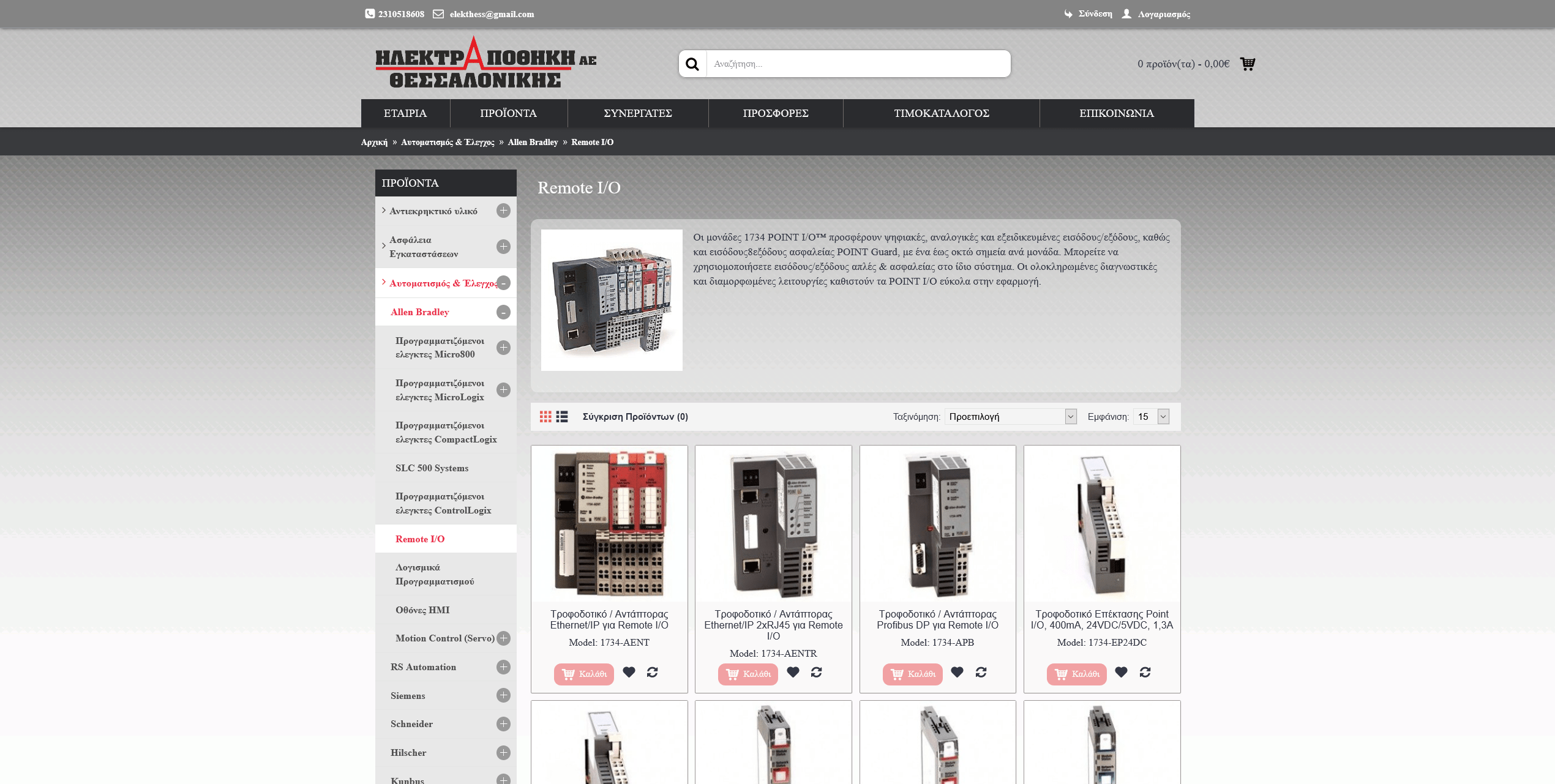
Task: Select Οθόνες HMI in sidebar
Action: coord(422,610)
